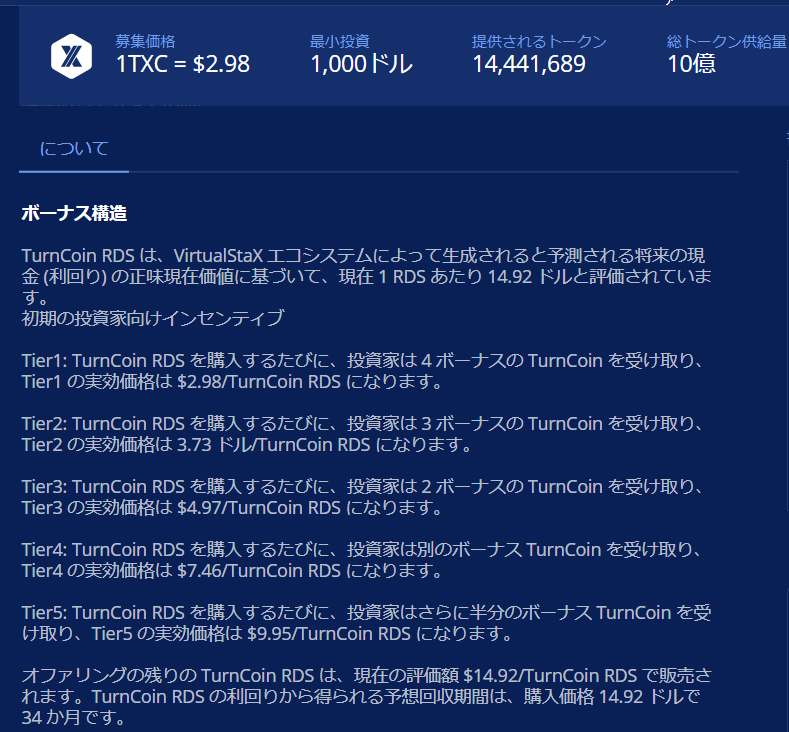Select the 10億 total supply value
The width and height of the screenshot is (789, 732).
(691, 64)
